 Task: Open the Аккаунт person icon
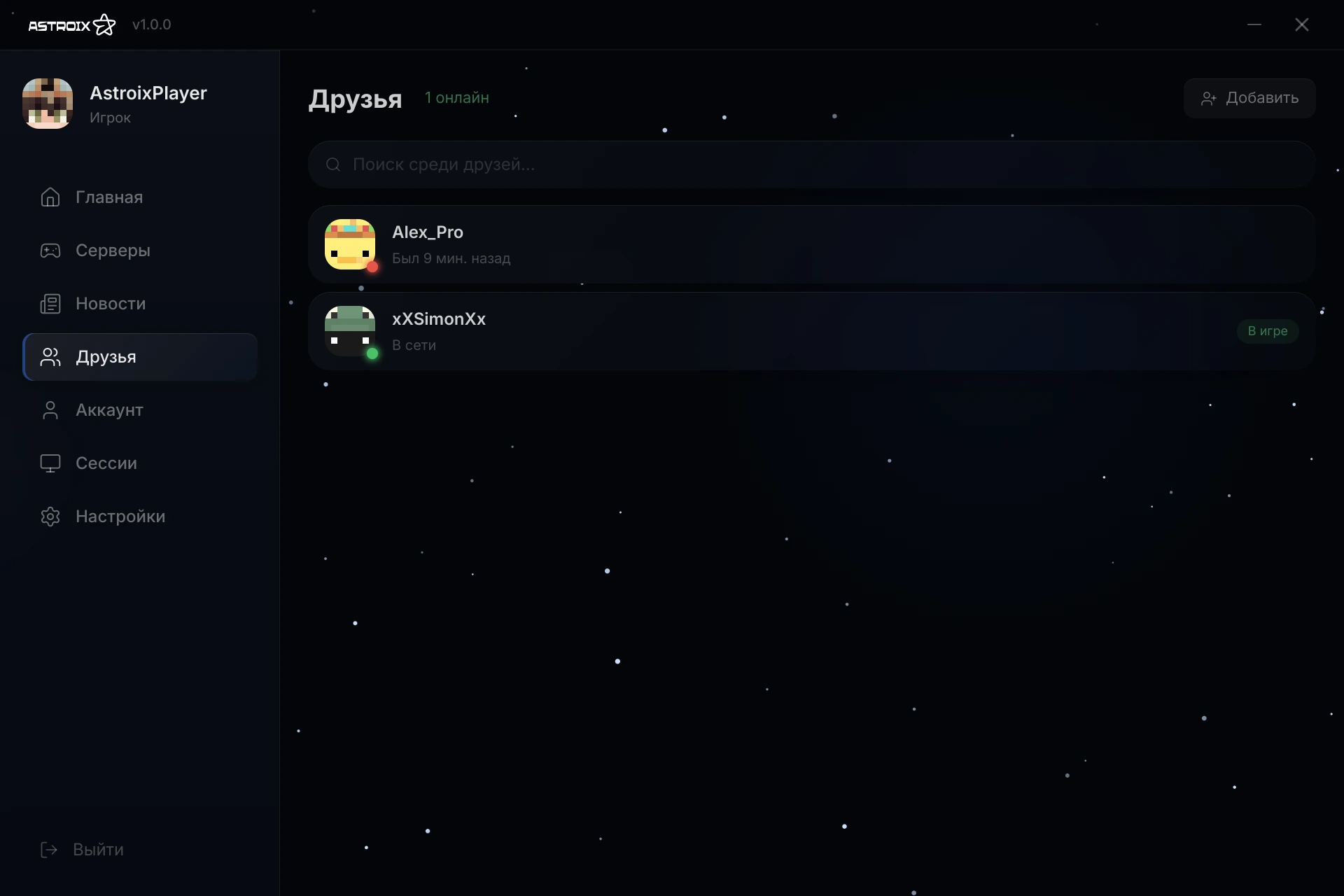pyautogui.click(x=50, y=410)
